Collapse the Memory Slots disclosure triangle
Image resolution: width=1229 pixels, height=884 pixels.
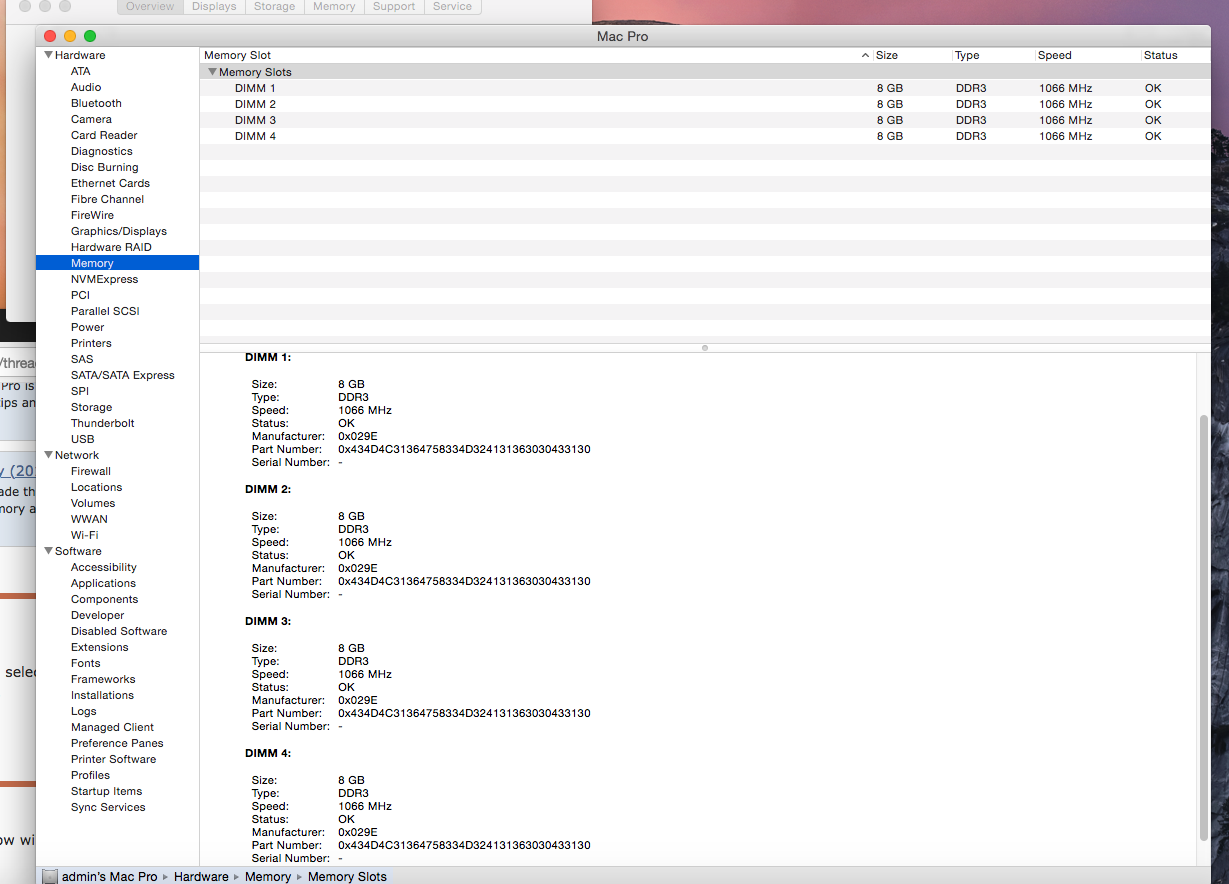pos(212,72)
